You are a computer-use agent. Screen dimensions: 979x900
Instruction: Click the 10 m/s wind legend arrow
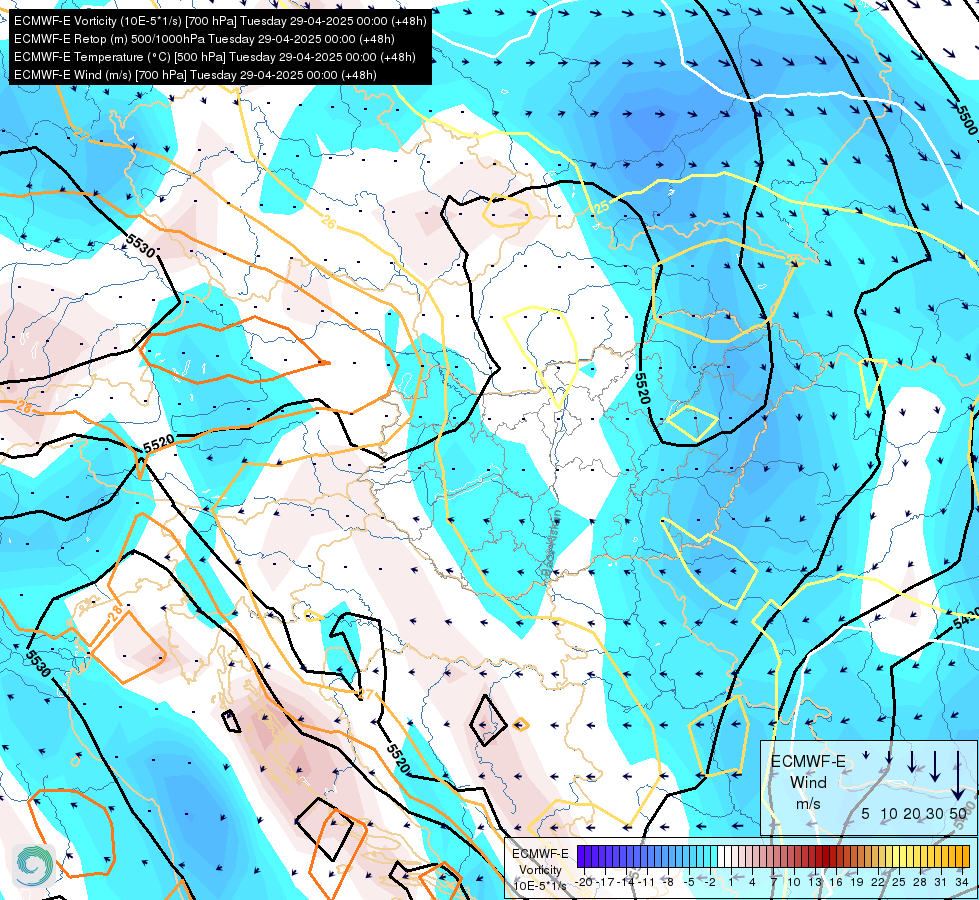[x=889, y=759]
